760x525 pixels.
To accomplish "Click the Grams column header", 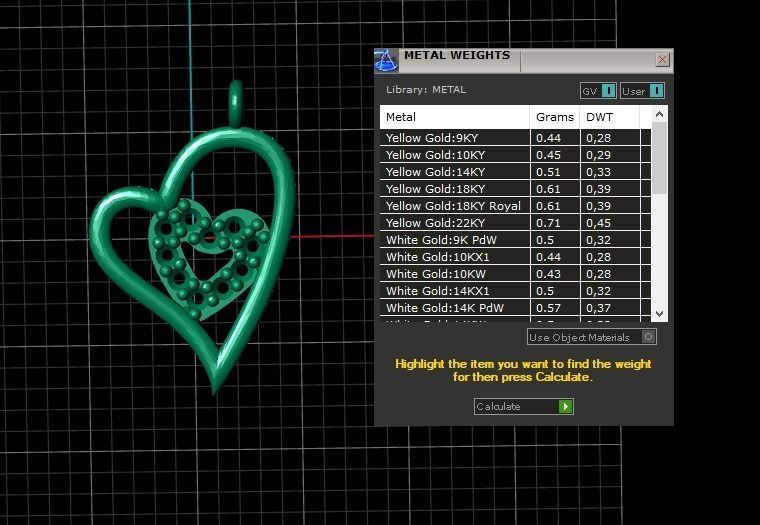I will tap(554, 117).
